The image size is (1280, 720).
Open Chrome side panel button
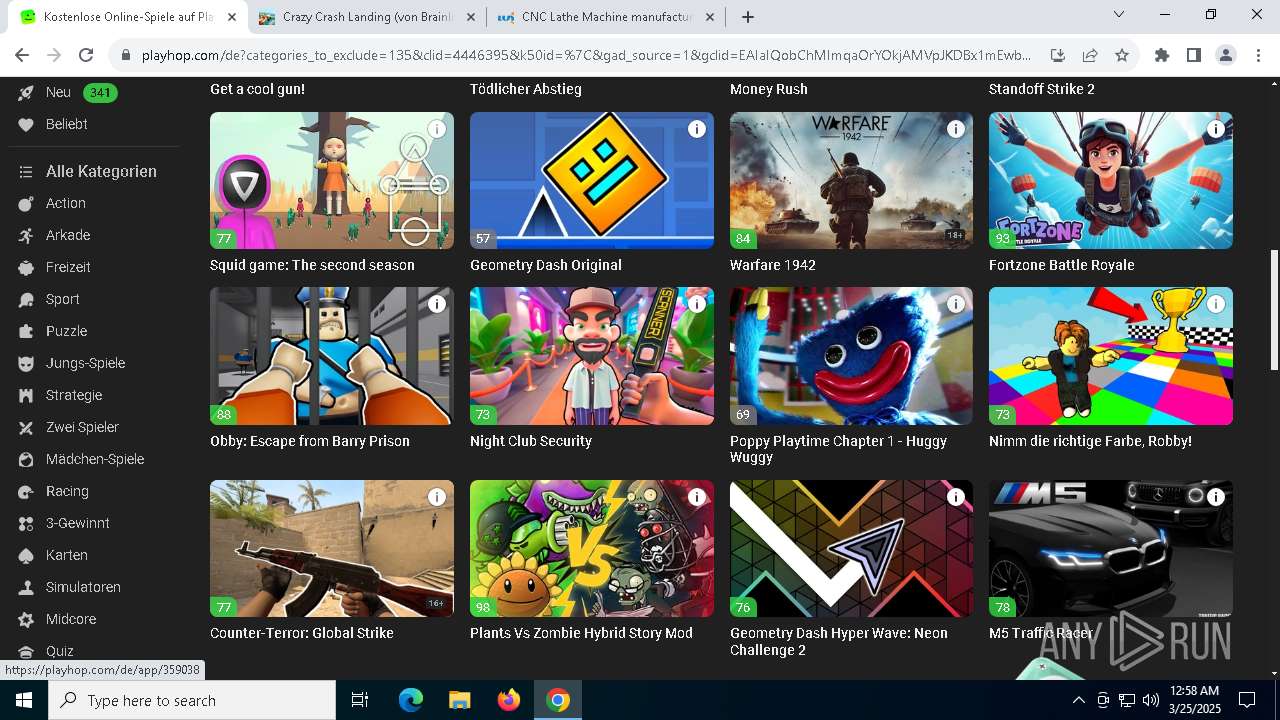click(x=1193, y=55)
